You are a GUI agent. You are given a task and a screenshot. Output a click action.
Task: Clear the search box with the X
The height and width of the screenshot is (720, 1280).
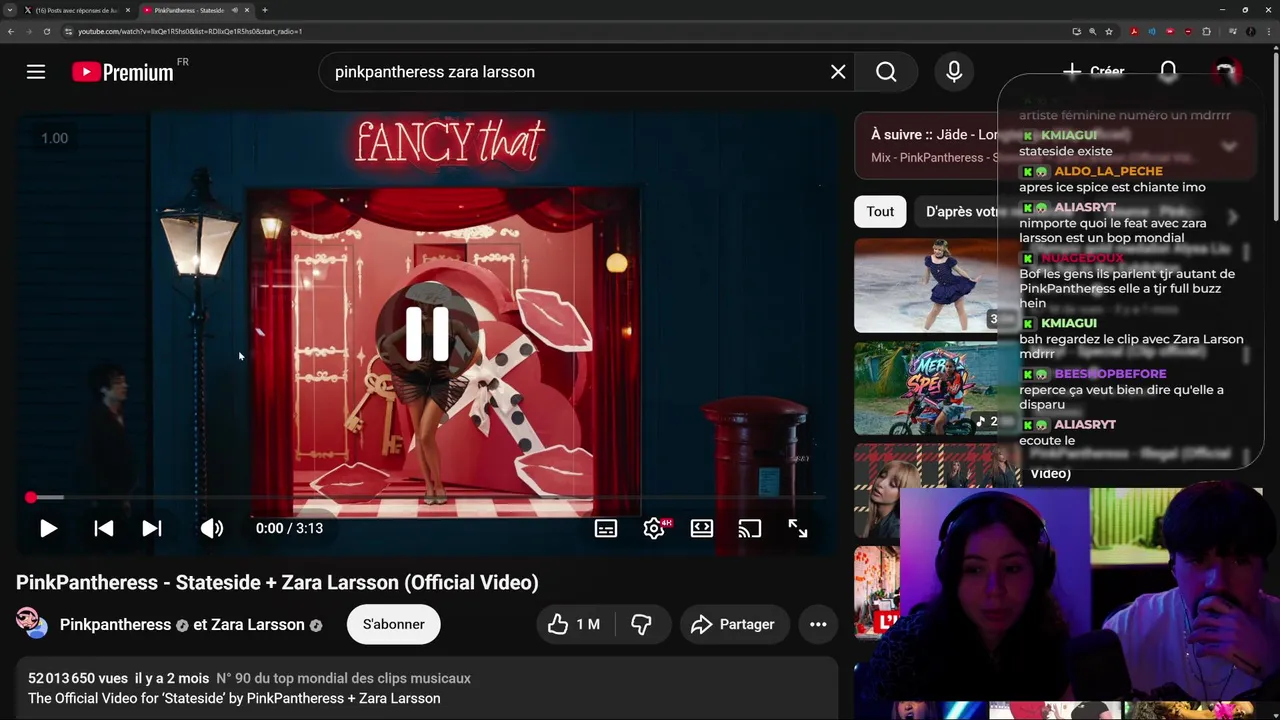click(838, 72)
